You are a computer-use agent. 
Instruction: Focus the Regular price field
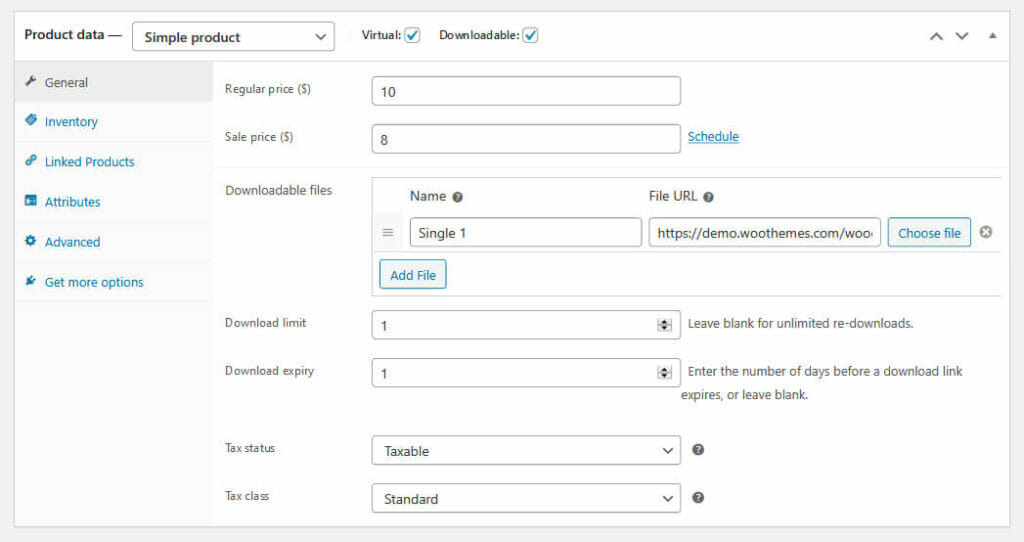click(526, 91)
